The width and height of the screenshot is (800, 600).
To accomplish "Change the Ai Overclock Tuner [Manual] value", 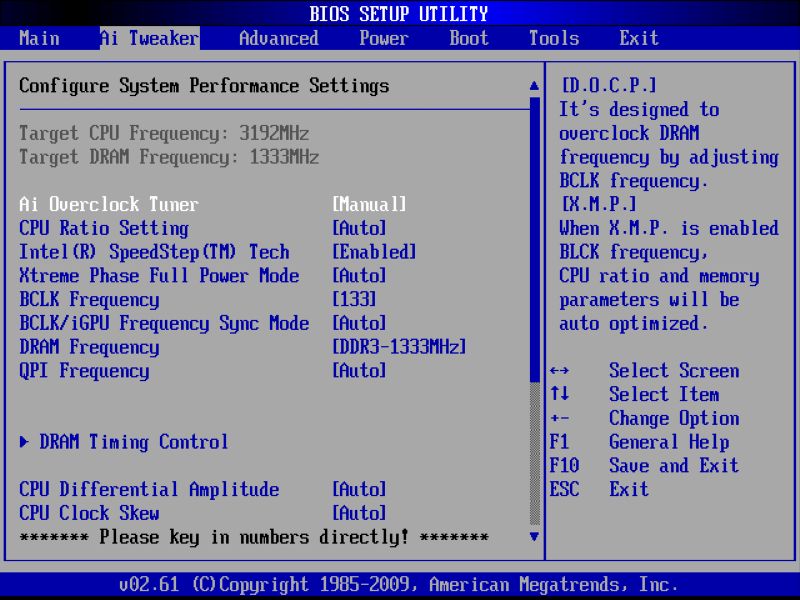I will pos(369,205).
